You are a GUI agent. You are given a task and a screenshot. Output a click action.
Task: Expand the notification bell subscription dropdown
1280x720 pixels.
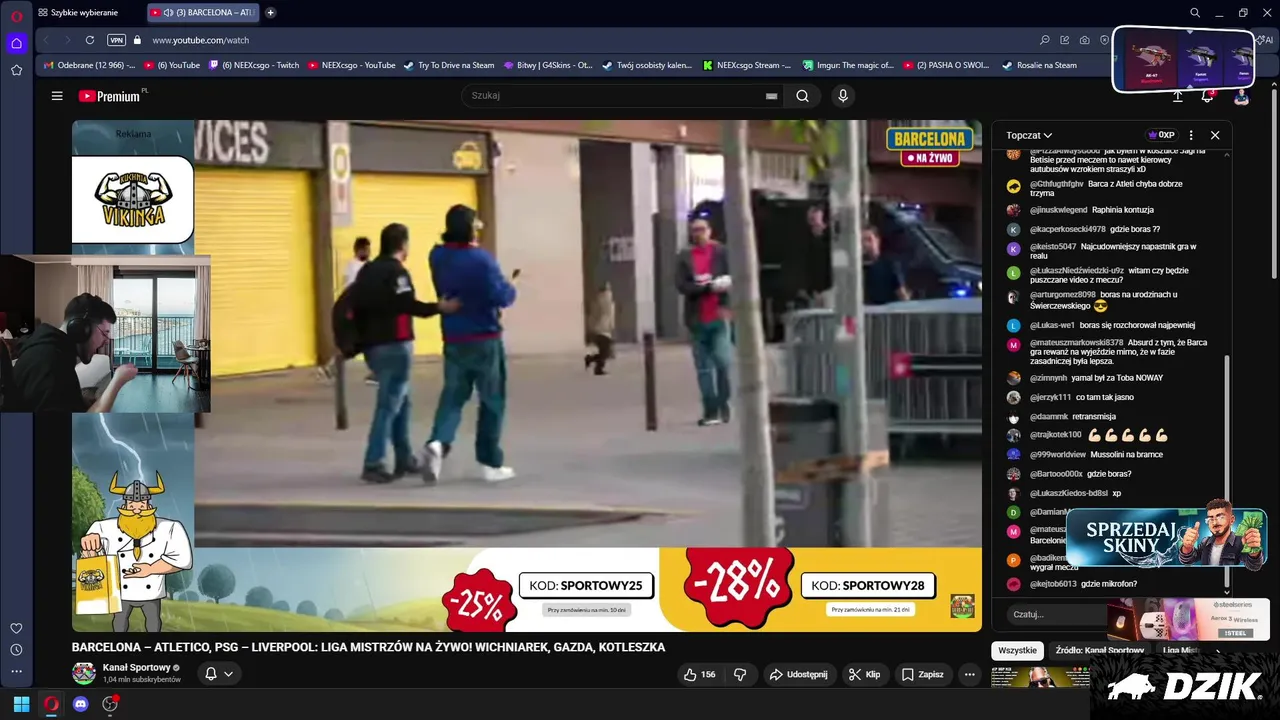(219, 674)
